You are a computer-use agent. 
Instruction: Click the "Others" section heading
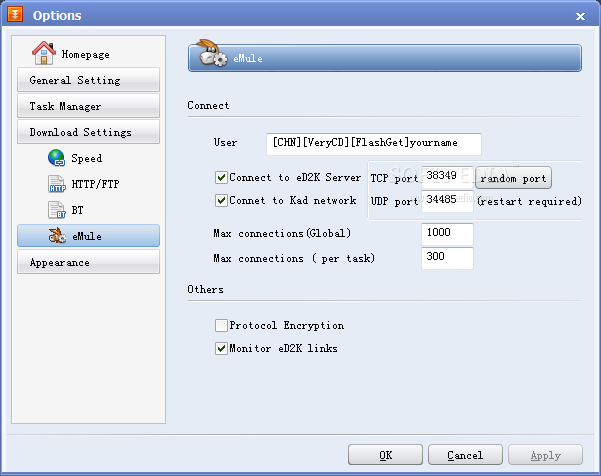(x=205, y=289)
